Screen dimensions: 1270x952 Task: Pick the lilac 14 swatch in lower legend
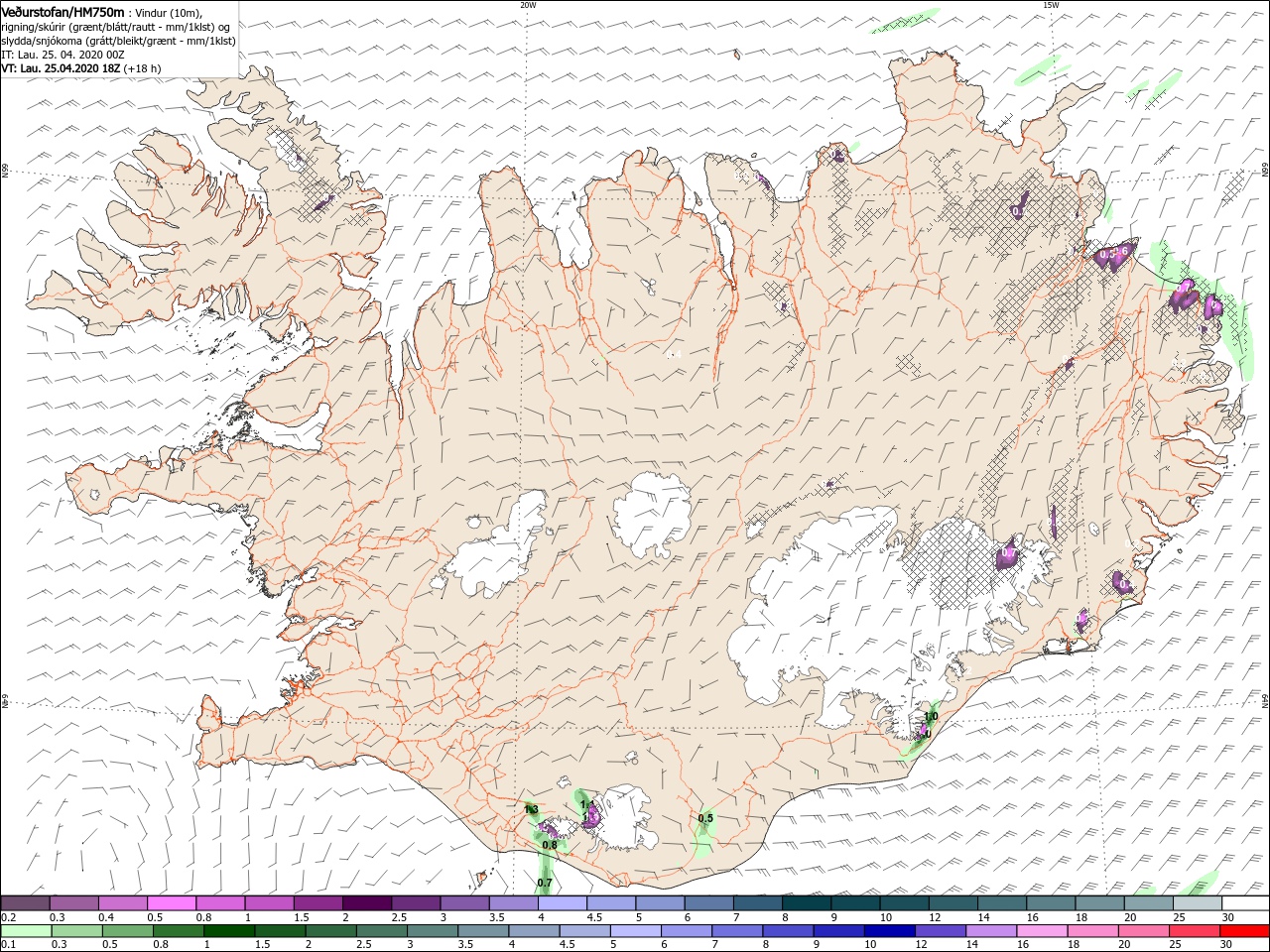(989, 931)
